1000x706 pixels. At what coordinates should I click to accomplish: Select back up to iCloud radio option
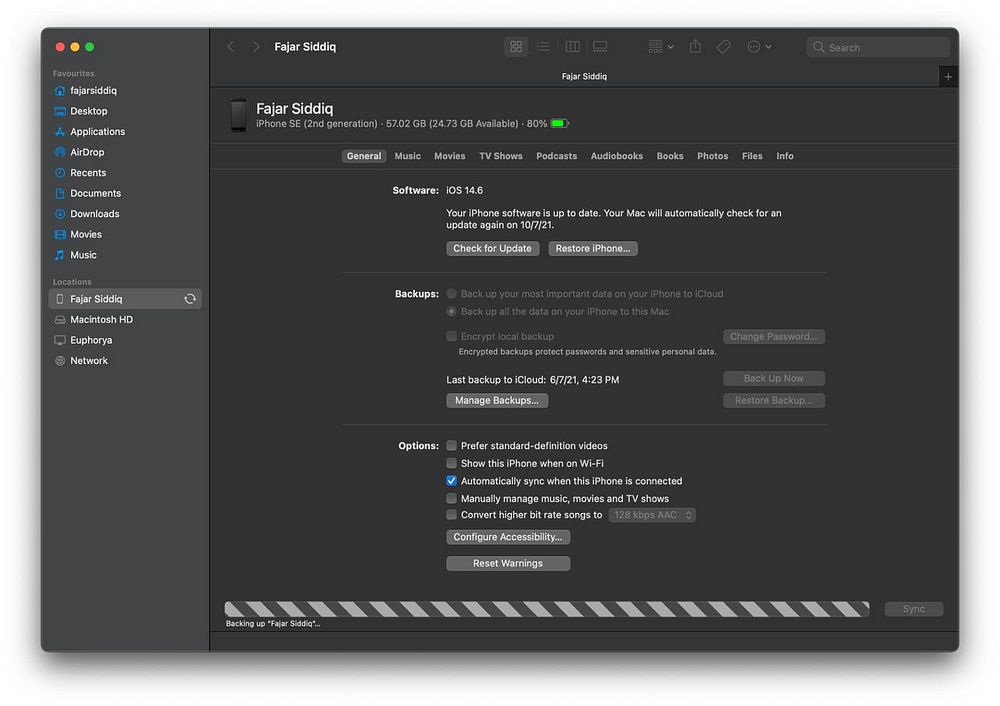pyautogui.click(x=452, y=294)
